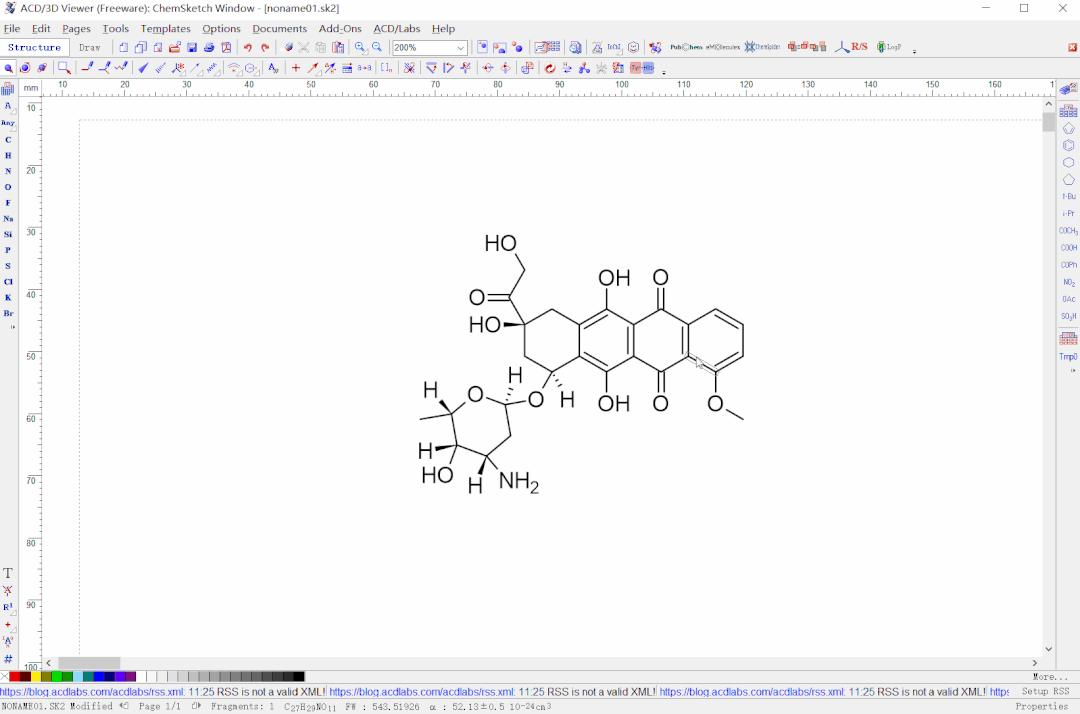Viewport: 1080px width, 714px height.
Task: Add a t-Bu substituent from the right panel
Action: pyautogui.click(x=1068, y=196)
